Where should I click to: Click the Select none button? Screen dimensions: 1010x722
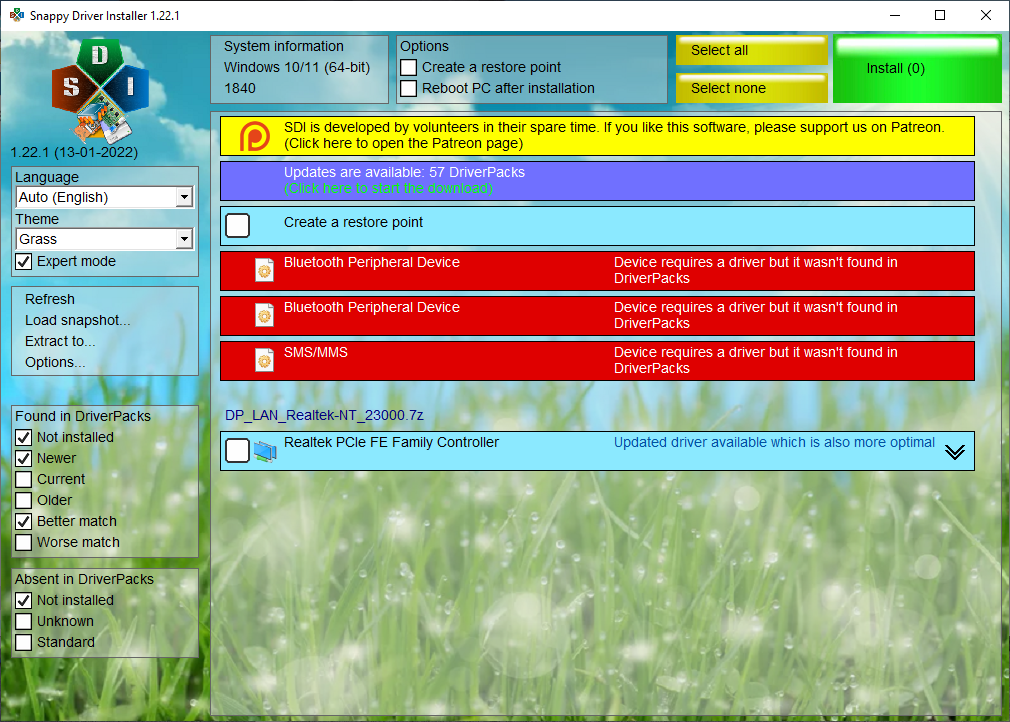pos(752,88)
